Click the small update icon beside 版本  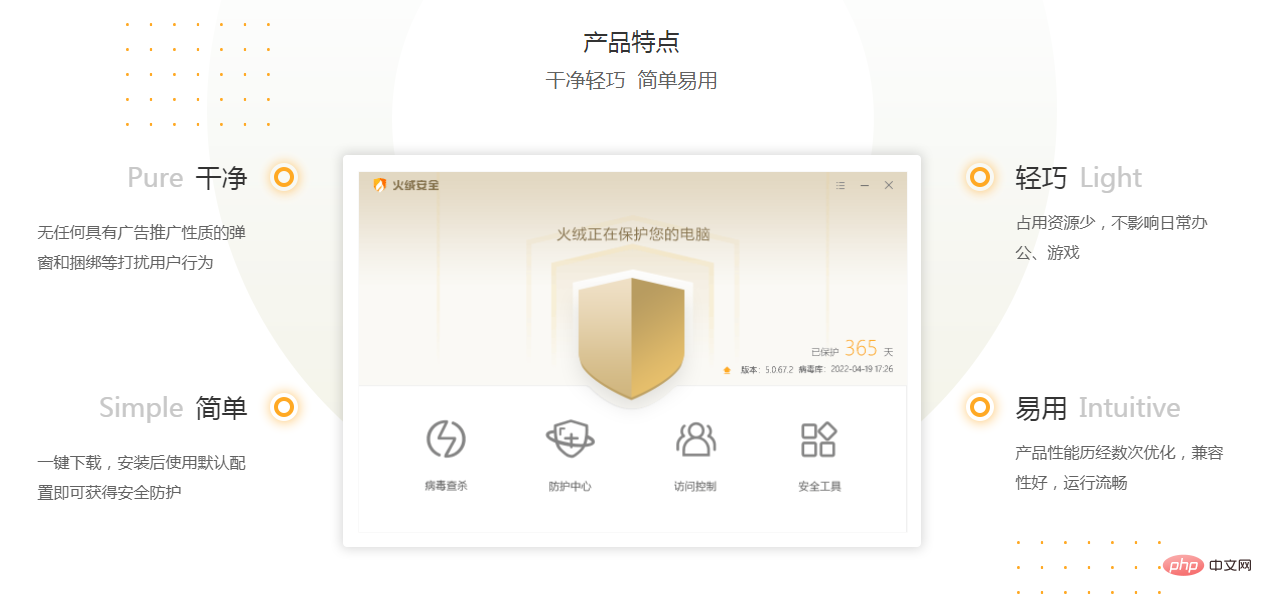[x=727, y=370]
